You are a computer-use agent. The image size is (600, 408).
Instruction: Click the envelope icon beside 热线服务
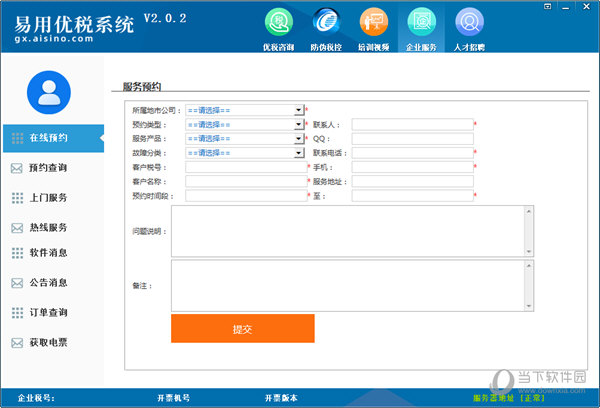click(x=17, y=228)
